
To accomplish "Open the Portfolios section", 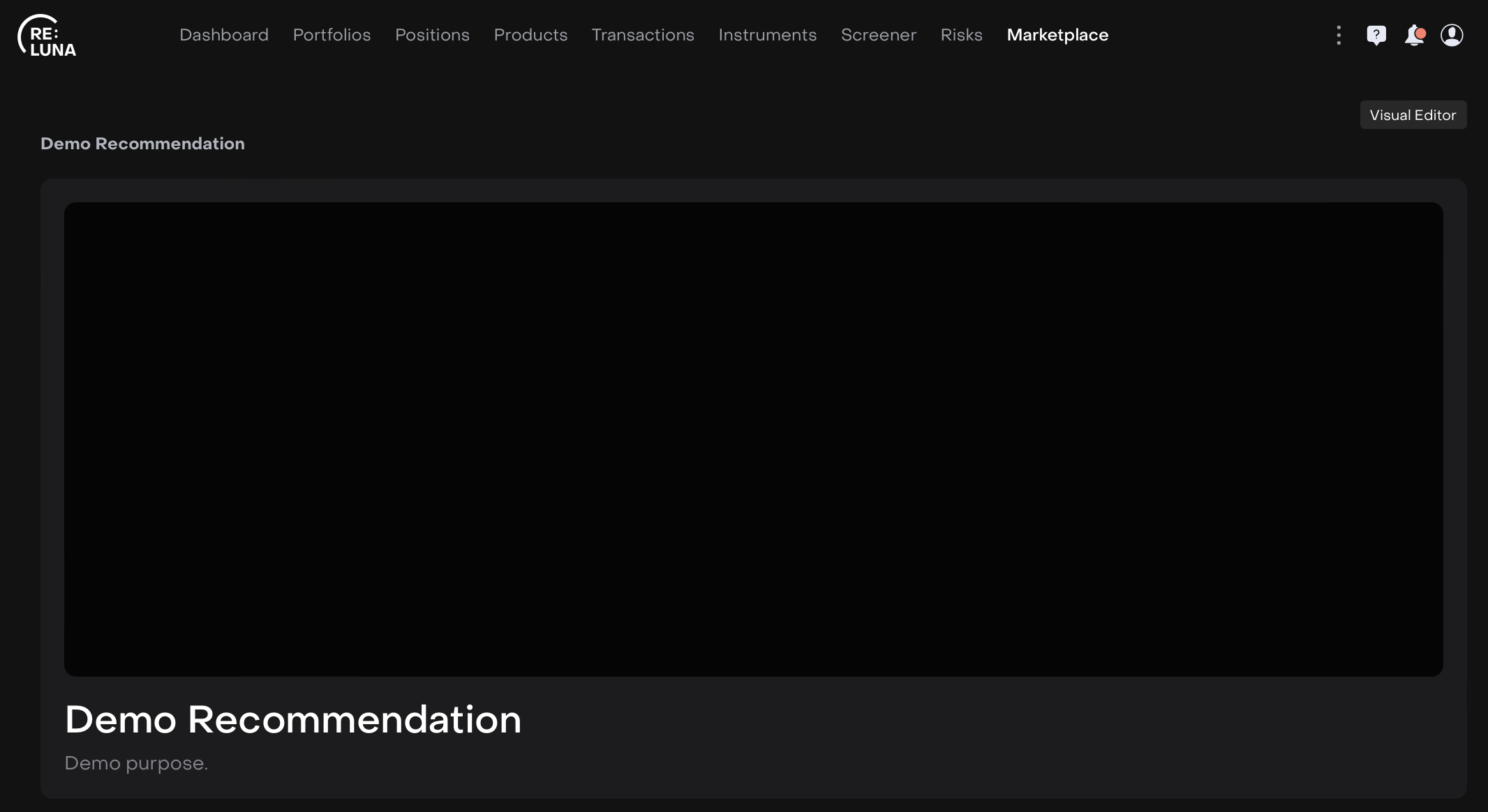I will [x=332, y=35].
